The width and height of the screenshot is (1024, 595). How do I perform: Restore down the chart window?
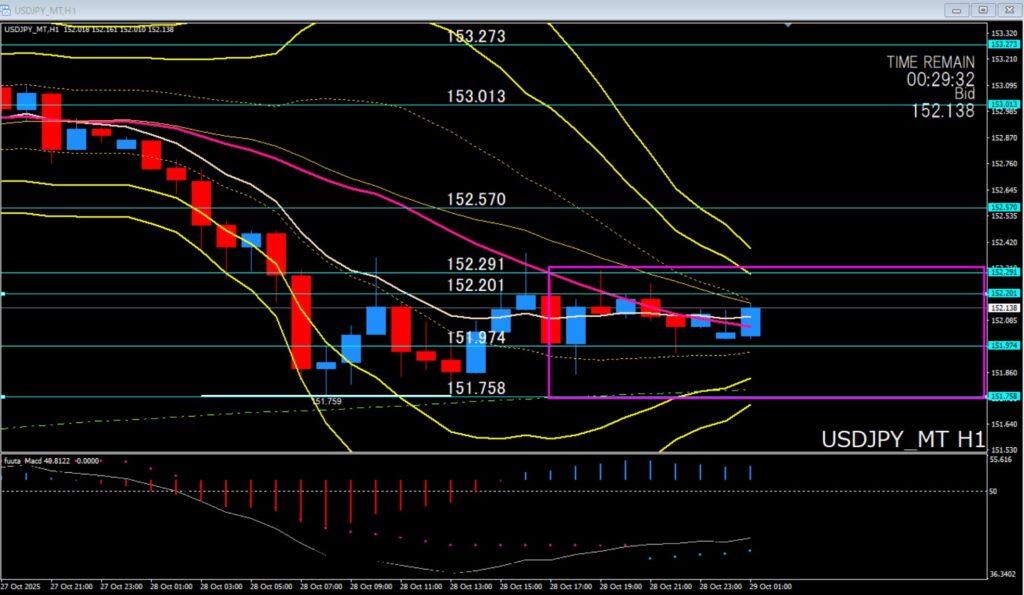click(983, 9)
